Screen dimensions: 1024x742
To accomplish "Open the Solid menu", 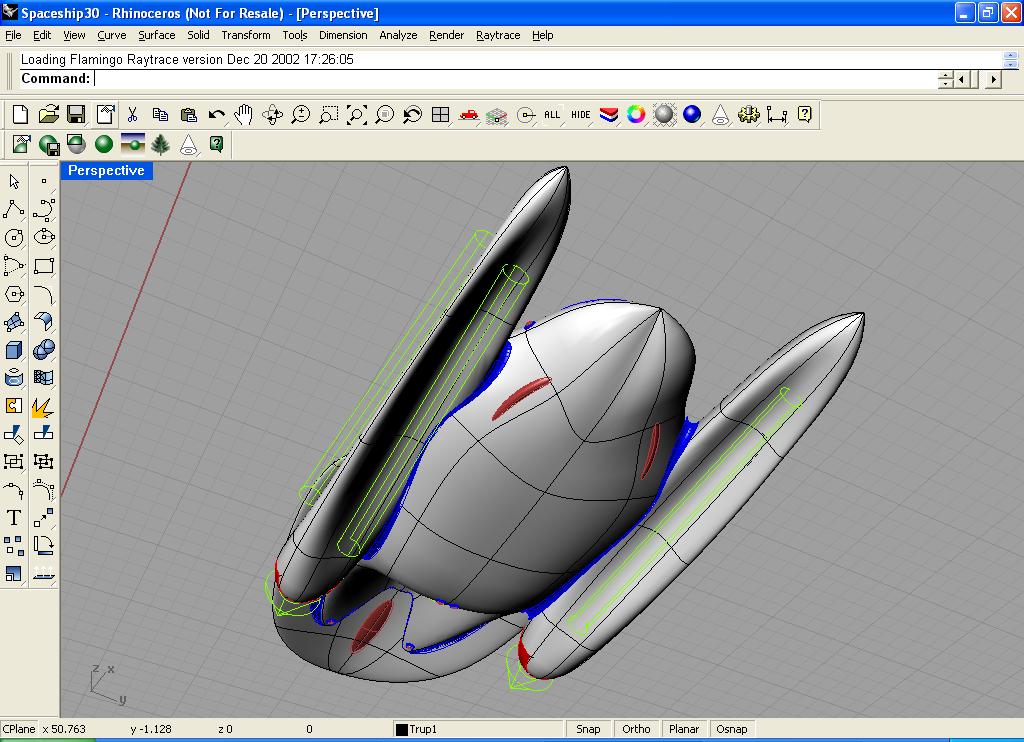I will [x=199, y=35].
